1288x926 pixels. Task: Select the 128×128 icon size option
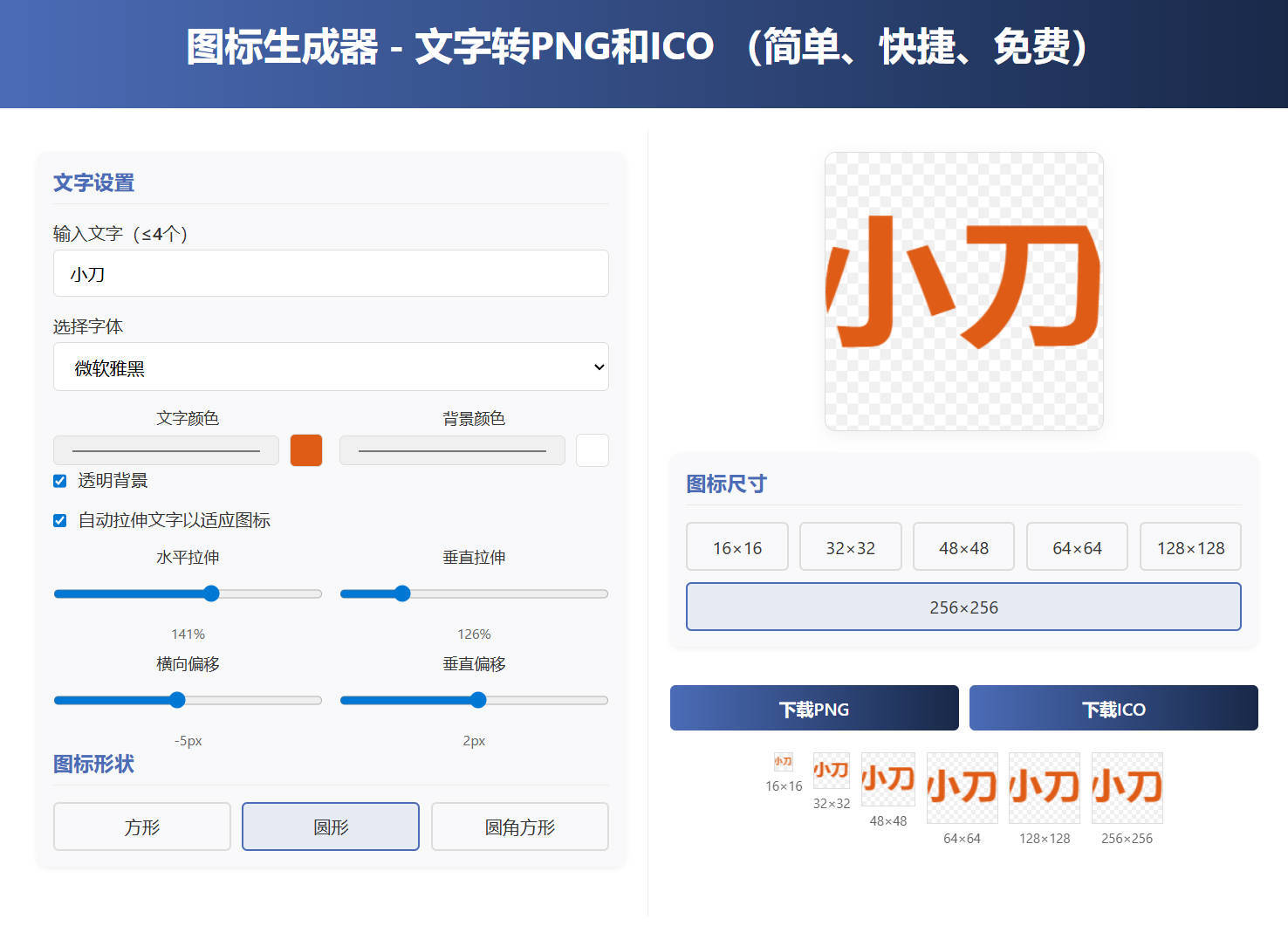1190,546
